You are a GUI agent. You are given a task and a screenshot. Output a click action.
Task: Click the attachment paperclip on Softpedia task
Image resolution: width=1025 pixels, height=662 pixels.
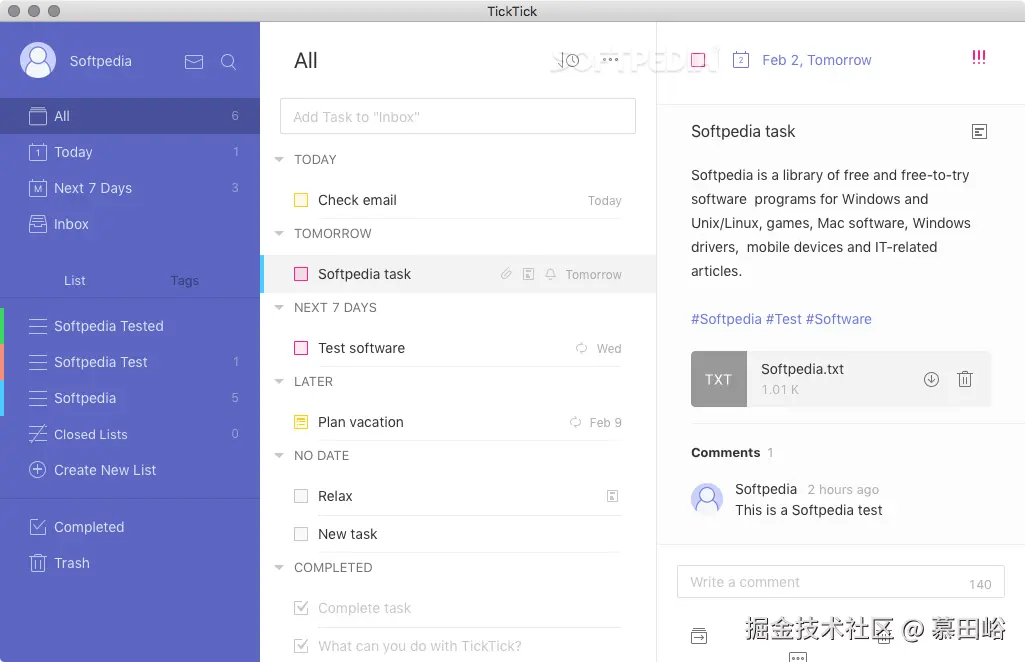[x=506, y=274]
